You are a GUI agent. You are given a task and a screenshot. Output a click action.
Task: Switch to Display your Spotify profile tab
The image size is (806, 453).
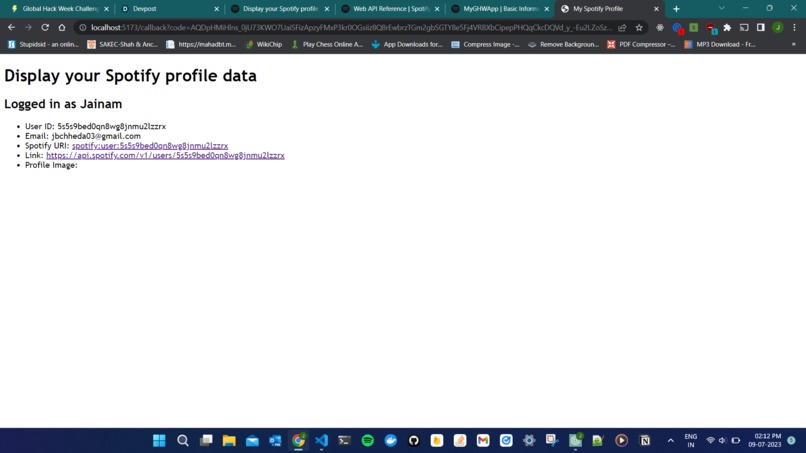280,9
